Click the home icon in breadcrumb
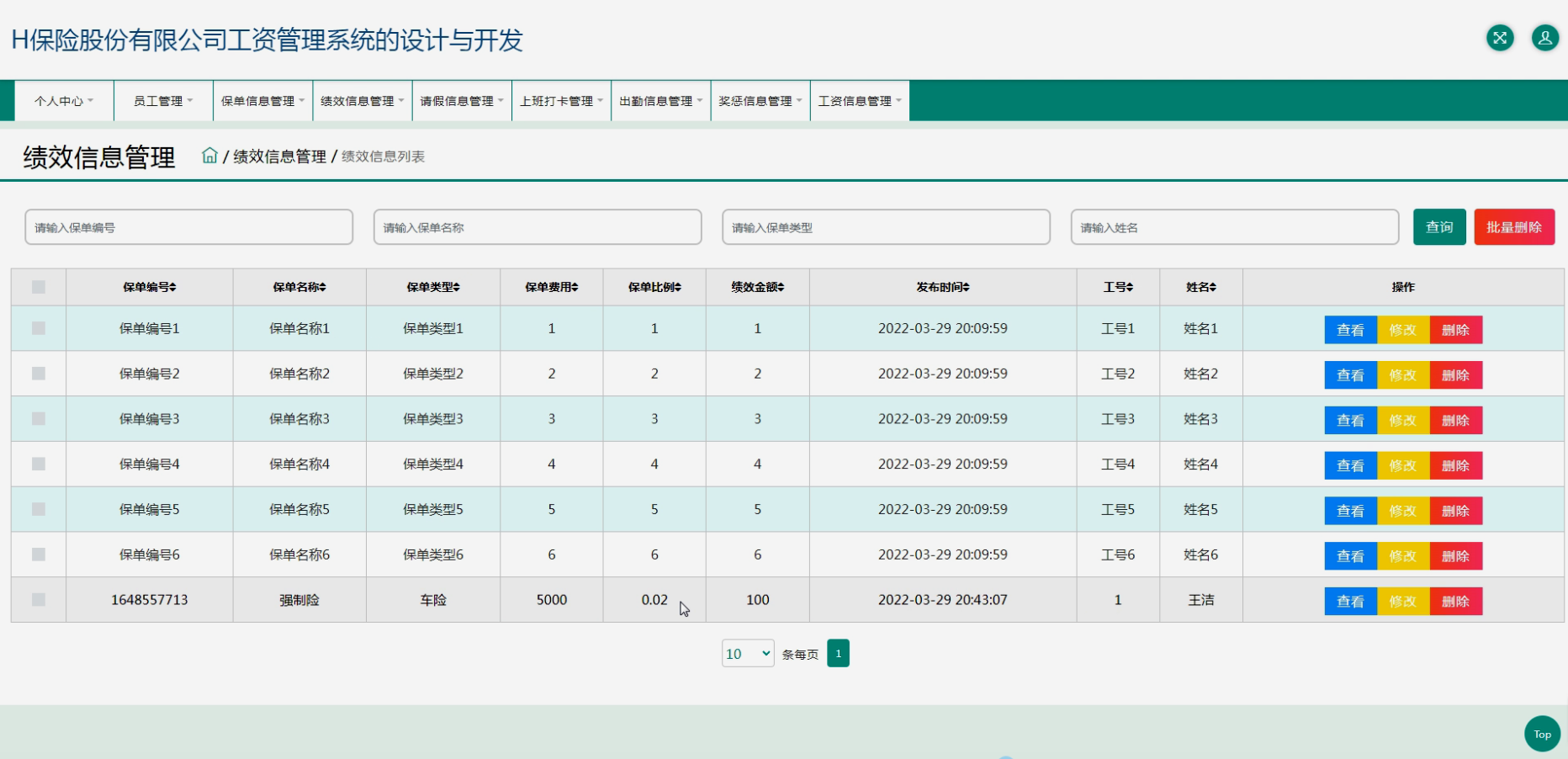 click(209, 156)
